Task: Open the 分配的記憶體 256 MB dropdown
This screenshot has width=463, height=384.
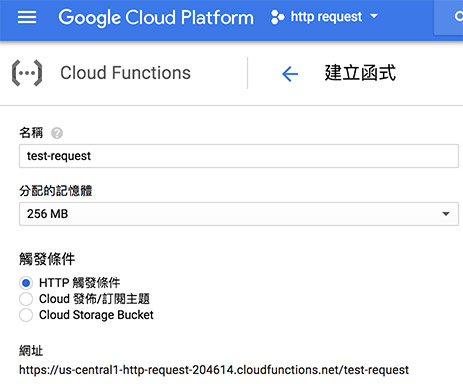Action: (x=239, y=214)
